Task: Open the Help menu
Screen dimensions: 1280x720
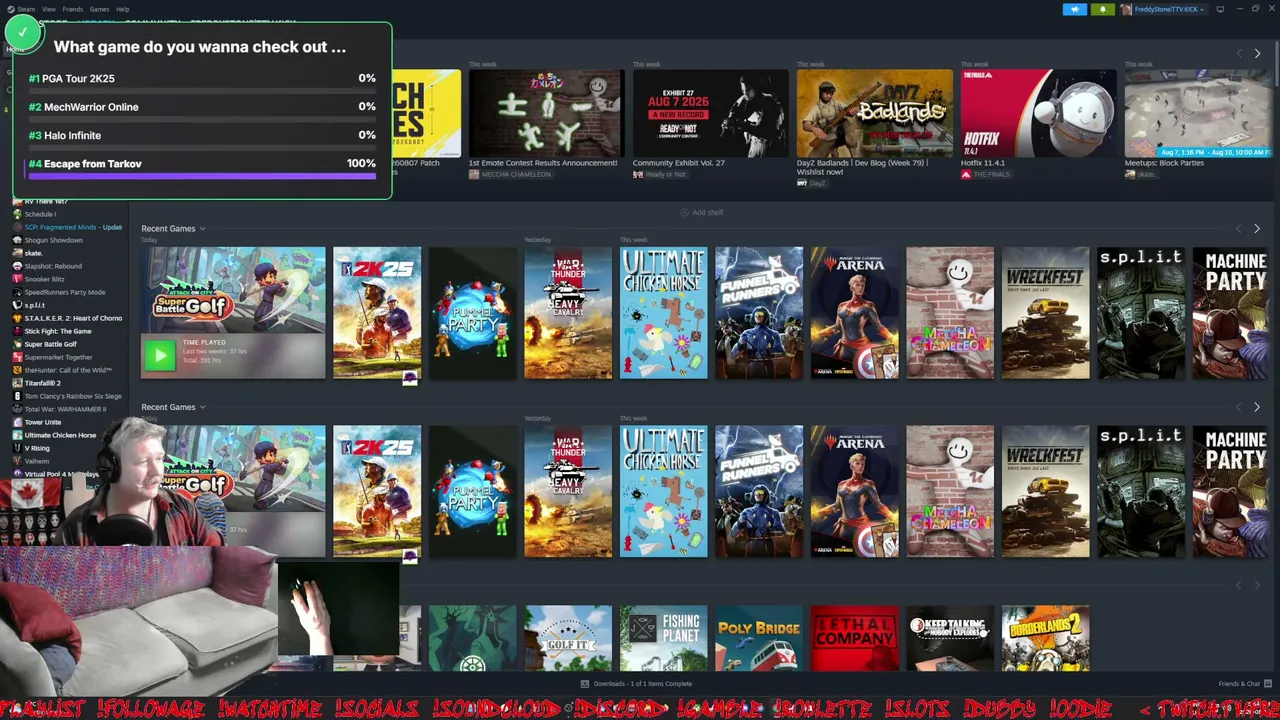Action: (x=122, y=9)
